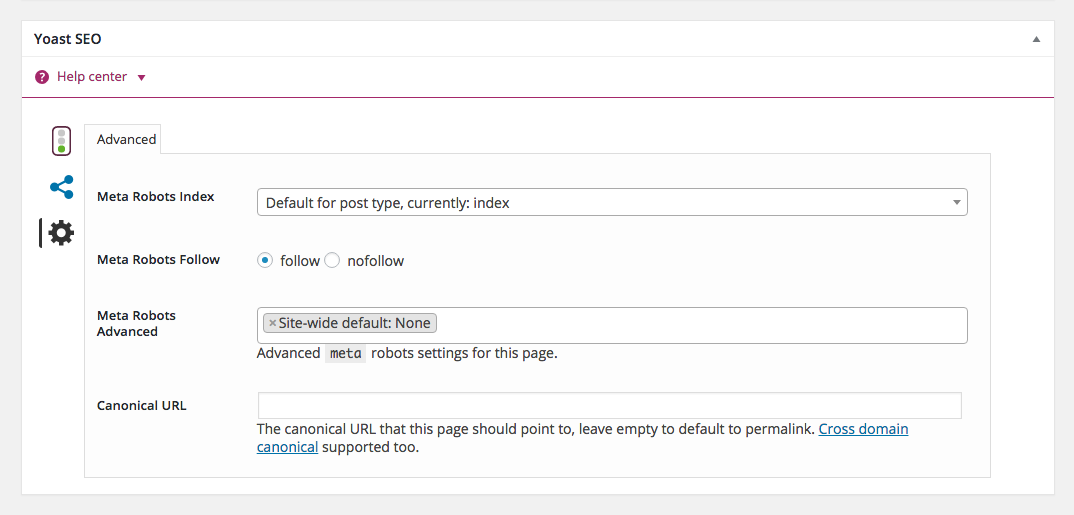Open the Meta Robots Index dropdown
Viewport: 1074px width, 515px height.
click(x=612, y=202)
